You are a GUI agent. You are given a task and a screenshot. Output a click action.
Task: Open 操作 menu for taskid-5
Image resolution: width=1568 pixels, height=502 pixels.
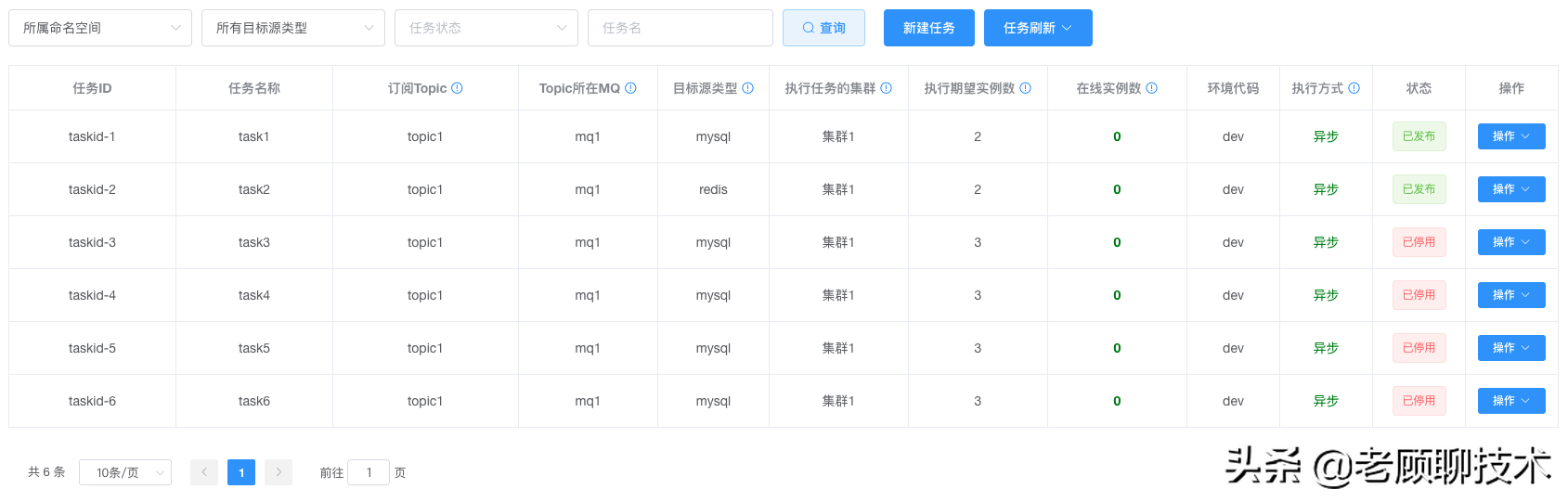1511,348
